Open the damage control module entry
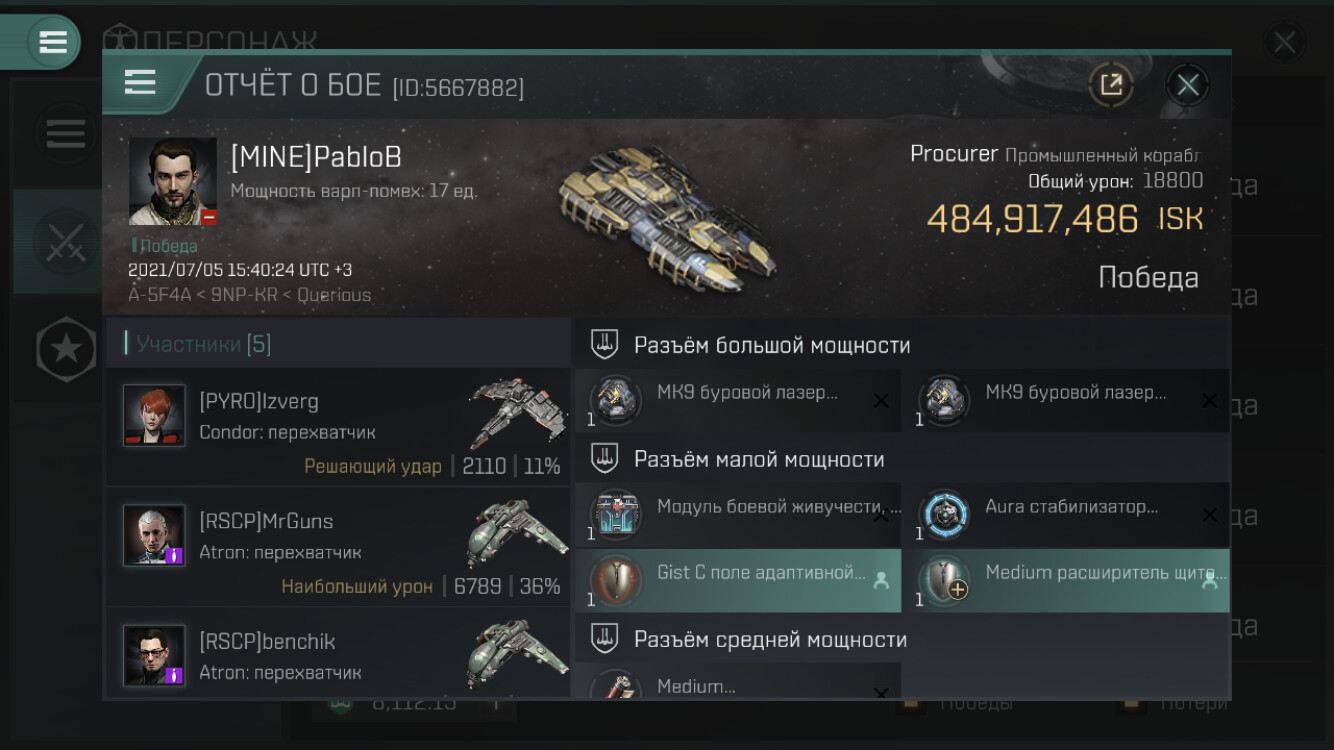Viewport: 1334px width, 750px height. [x=738, y=515]
